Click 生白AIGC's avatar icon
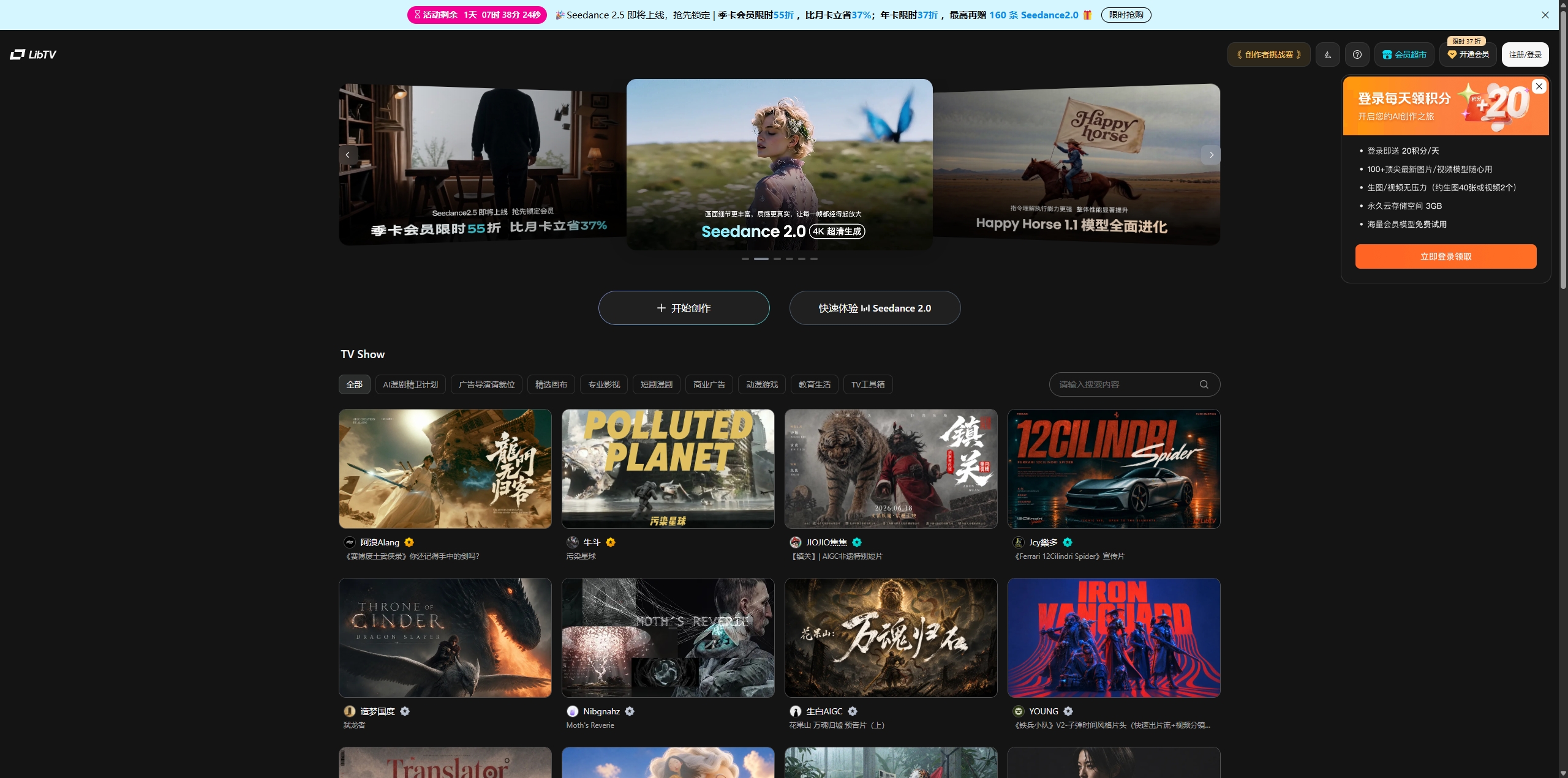Screen dimensions: 1568x778 (796, 711)
